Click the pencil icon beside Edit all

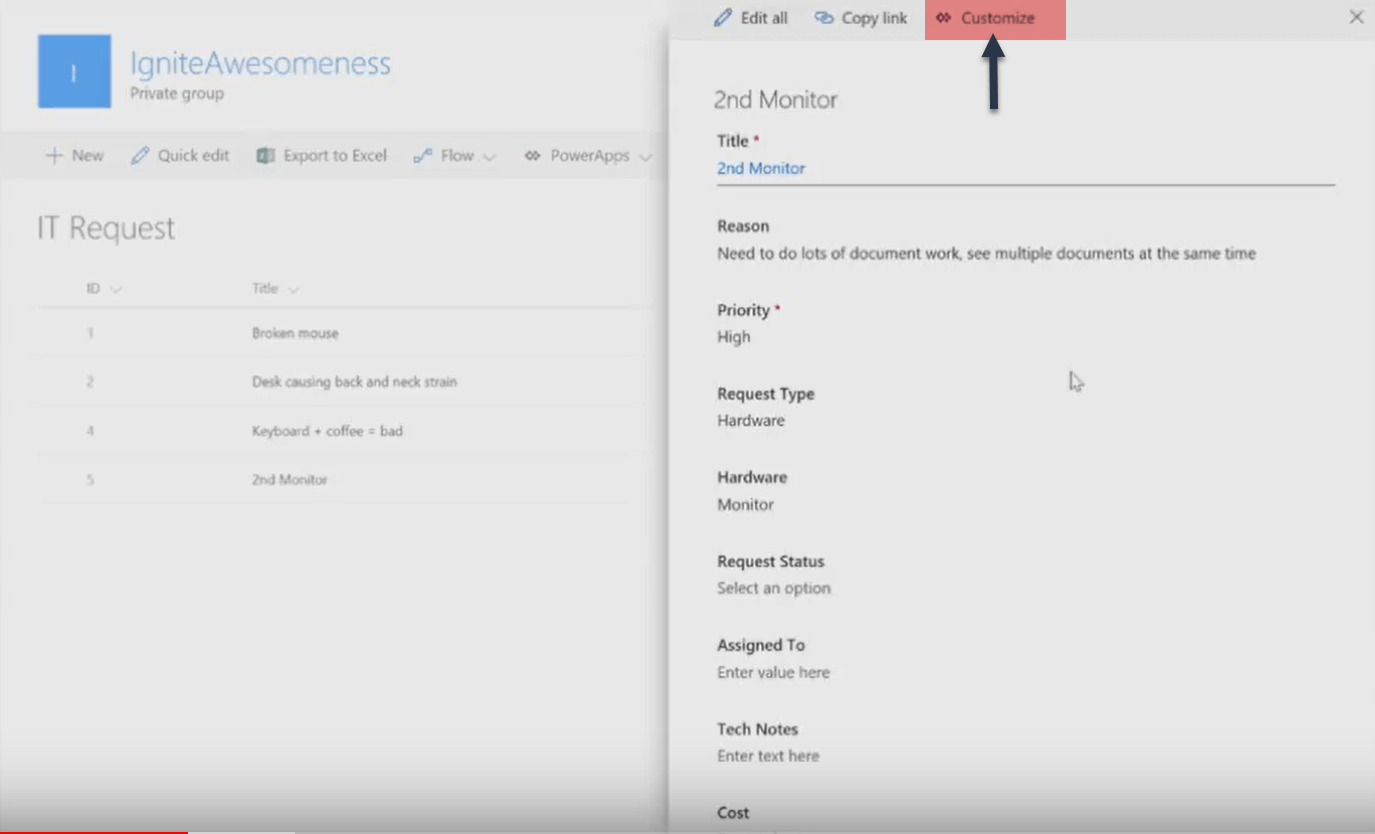tap(722, 18)
